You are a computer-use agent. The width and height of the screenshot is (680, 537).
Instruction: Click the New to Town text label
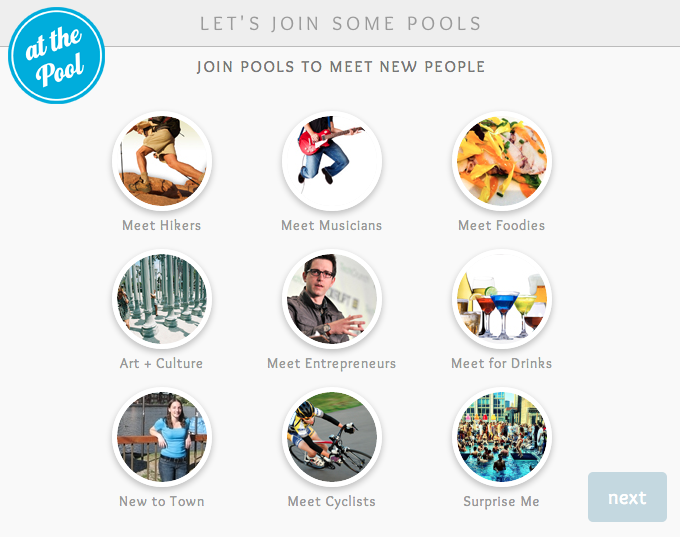pos(162,502)
